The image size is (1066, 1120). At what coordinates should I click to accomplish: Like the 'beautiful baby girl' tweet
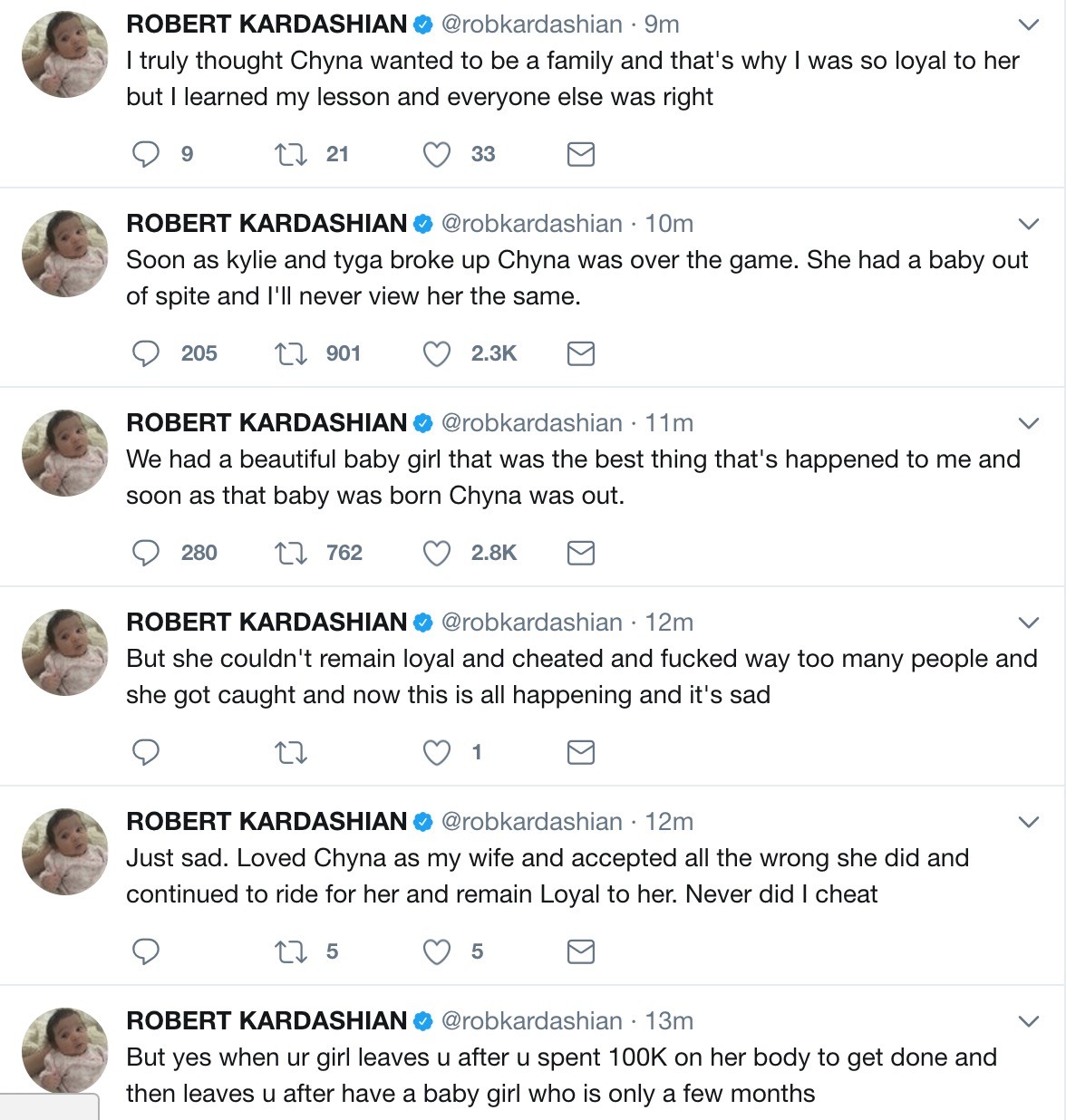[437, 553]
